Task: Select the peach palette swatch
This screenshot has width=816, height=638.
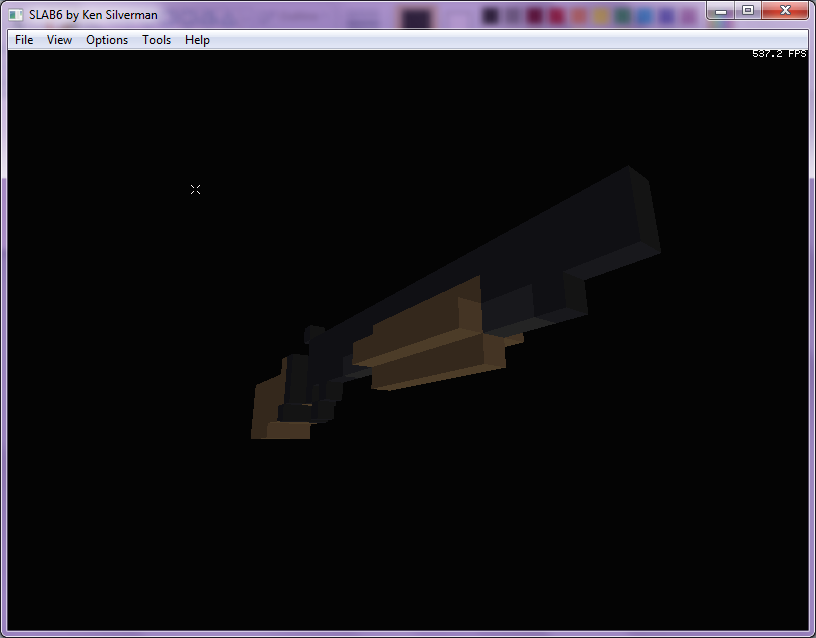Action: pos(579,15)
